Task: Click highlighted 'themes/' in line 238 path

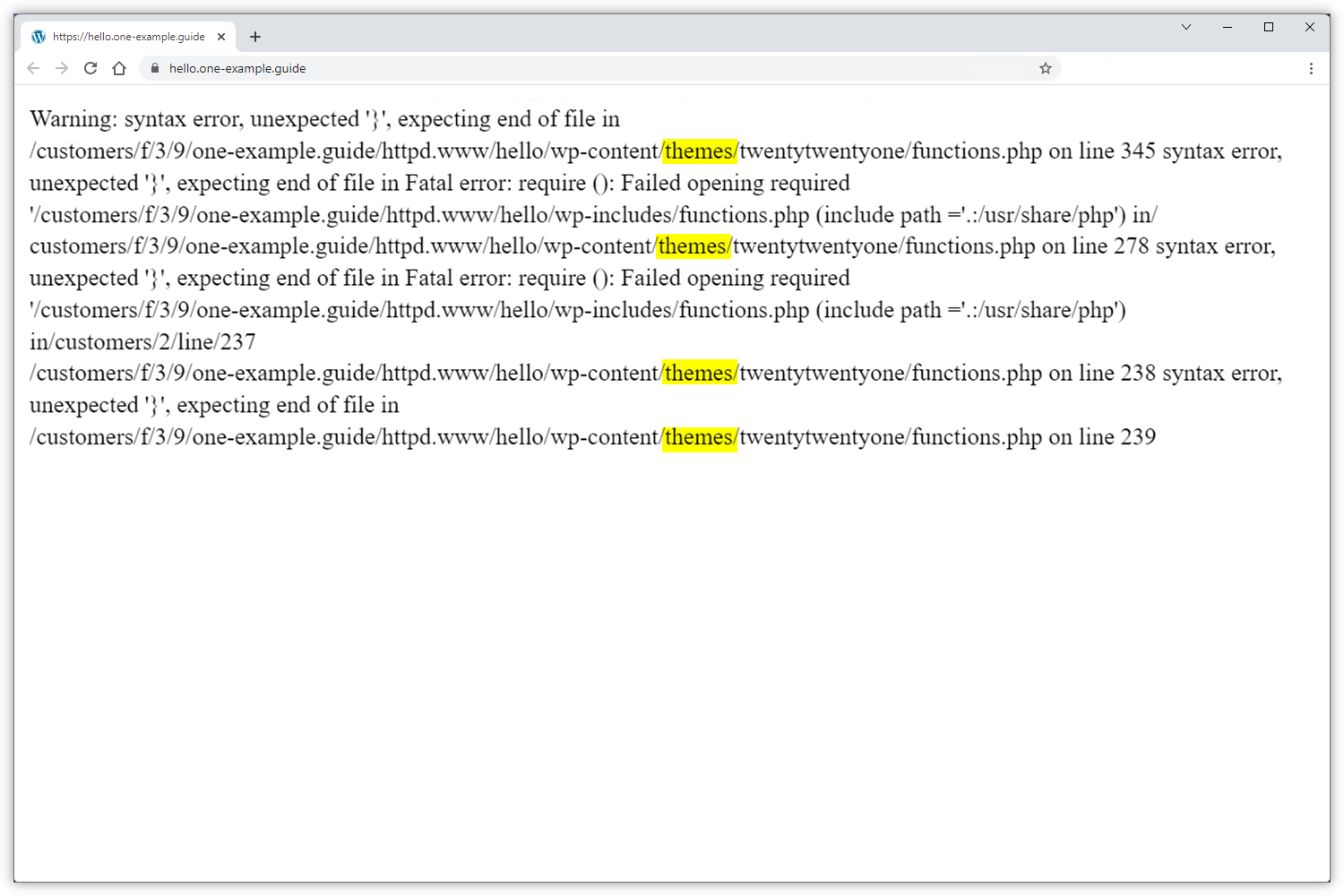Action: point(700,374)
